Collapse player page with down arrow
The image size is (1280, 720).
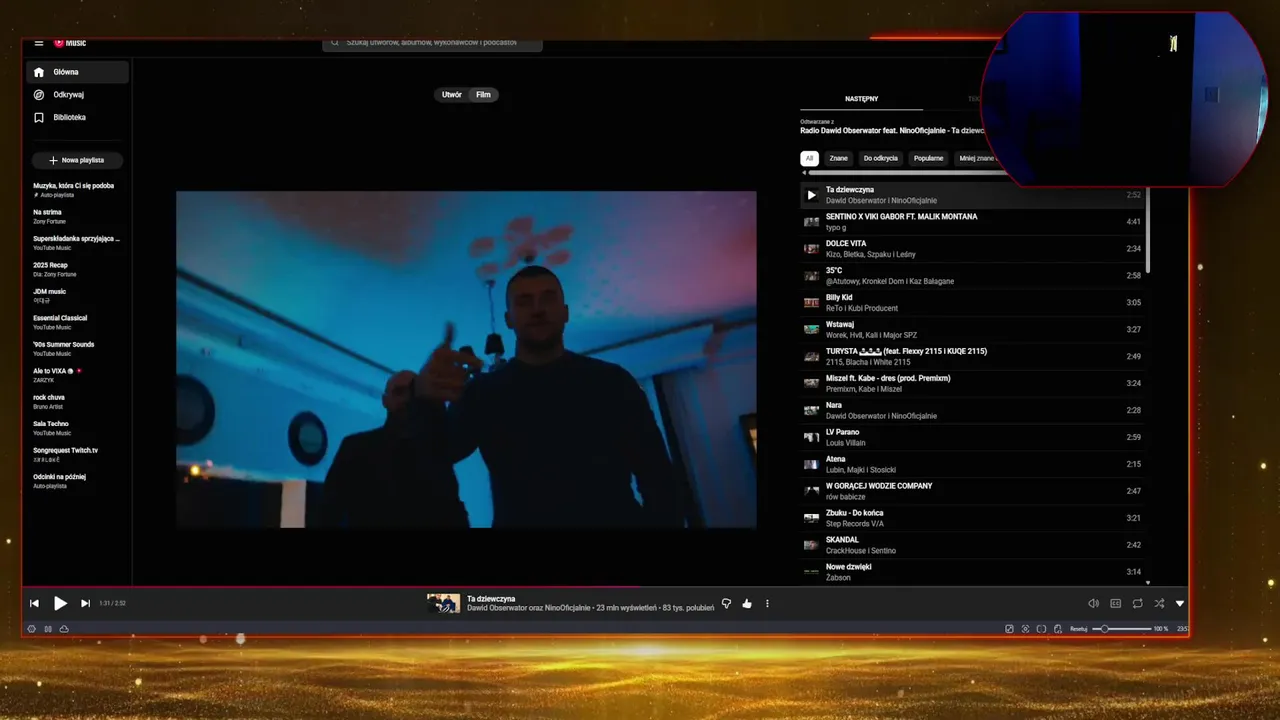(1180, 604)
